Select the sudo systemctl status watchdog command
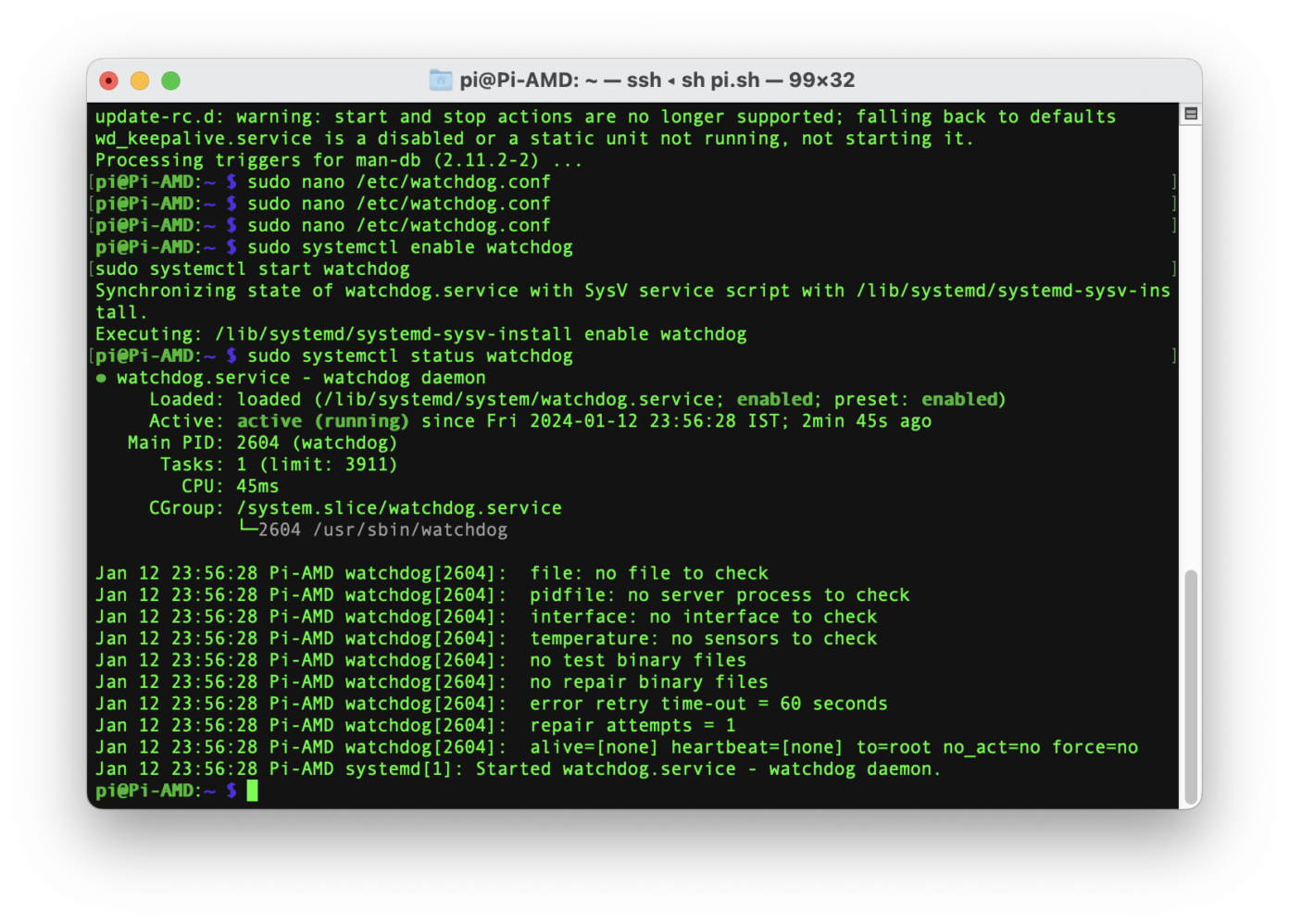 tap(410, 356)
